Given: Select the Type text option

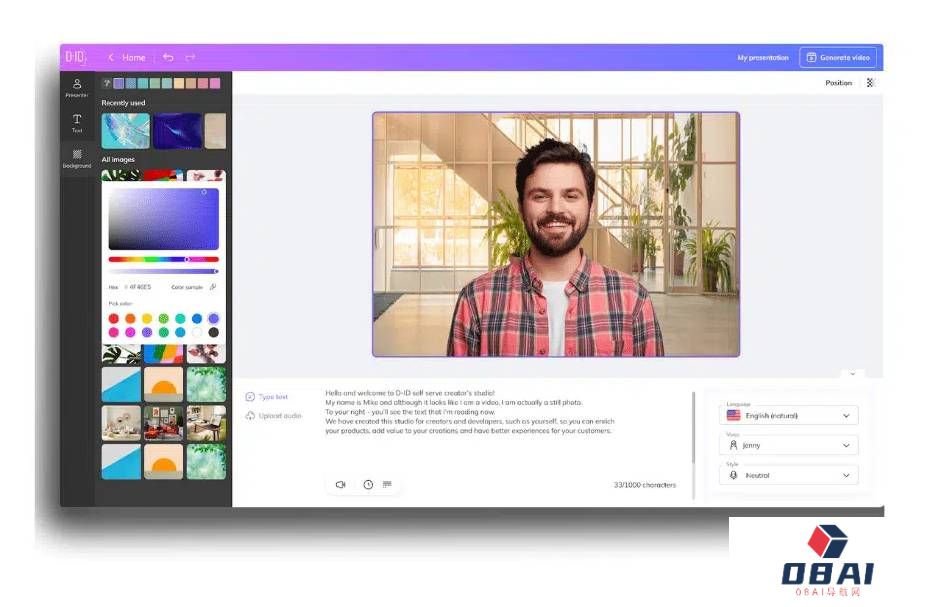Looking at the screenshot, I should click(267, 397).
